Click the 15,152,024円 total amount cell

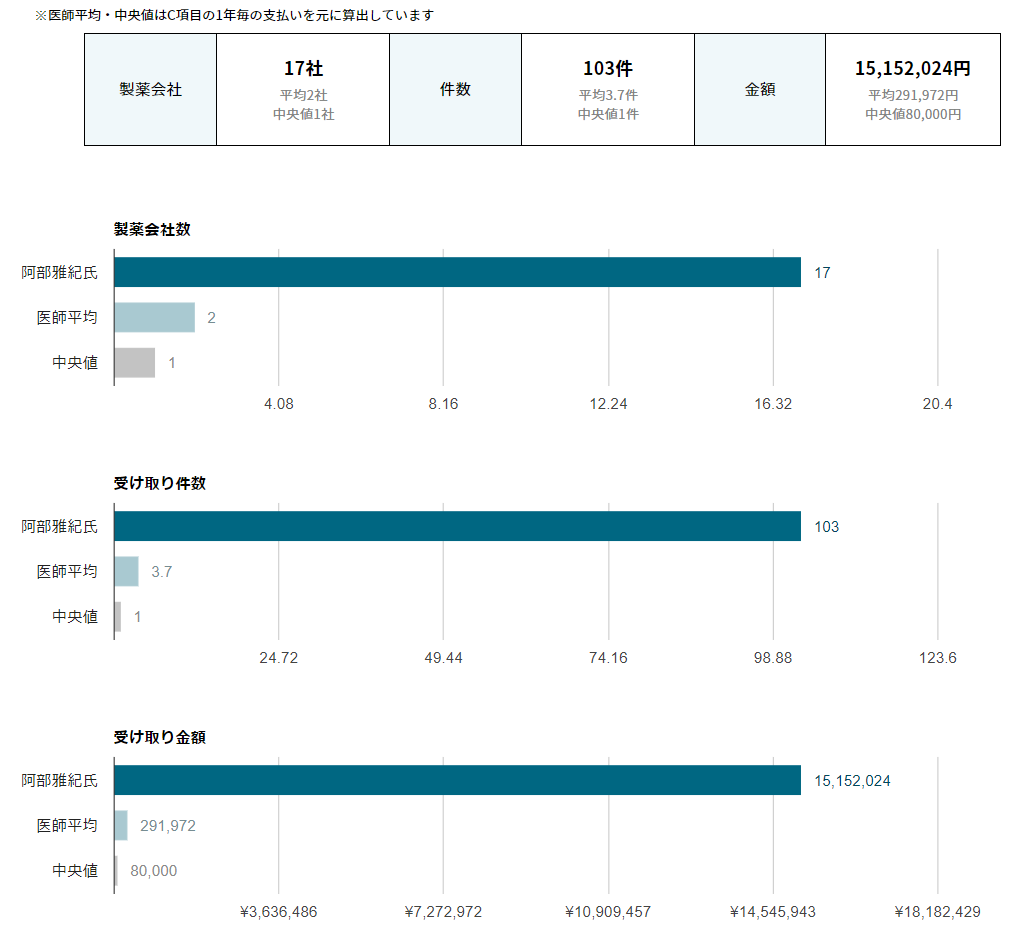pos(913,90)
